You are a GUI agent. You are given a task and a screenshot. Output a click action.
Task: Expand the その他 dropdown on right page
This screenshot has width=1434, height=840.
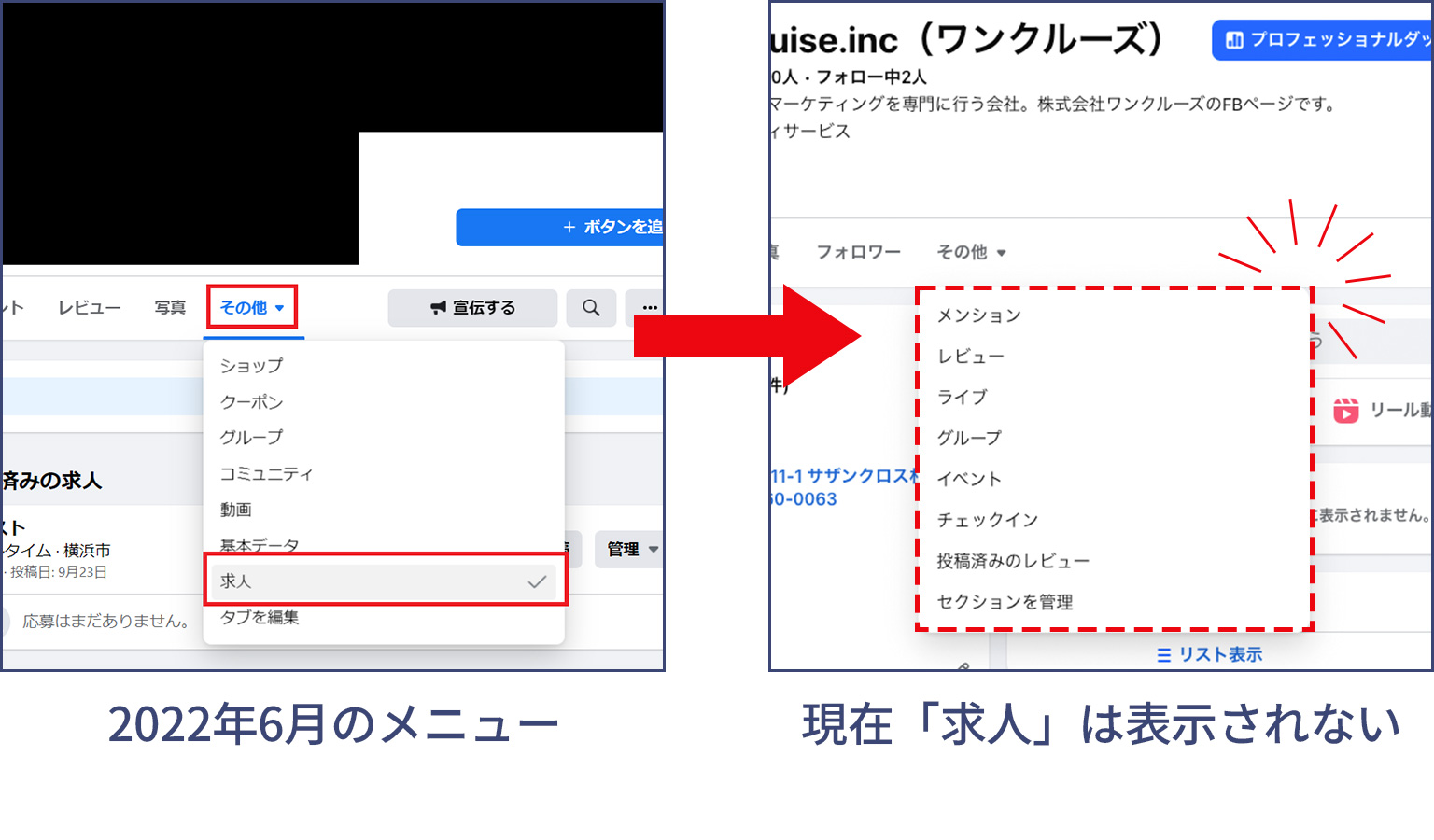(971, 252)
